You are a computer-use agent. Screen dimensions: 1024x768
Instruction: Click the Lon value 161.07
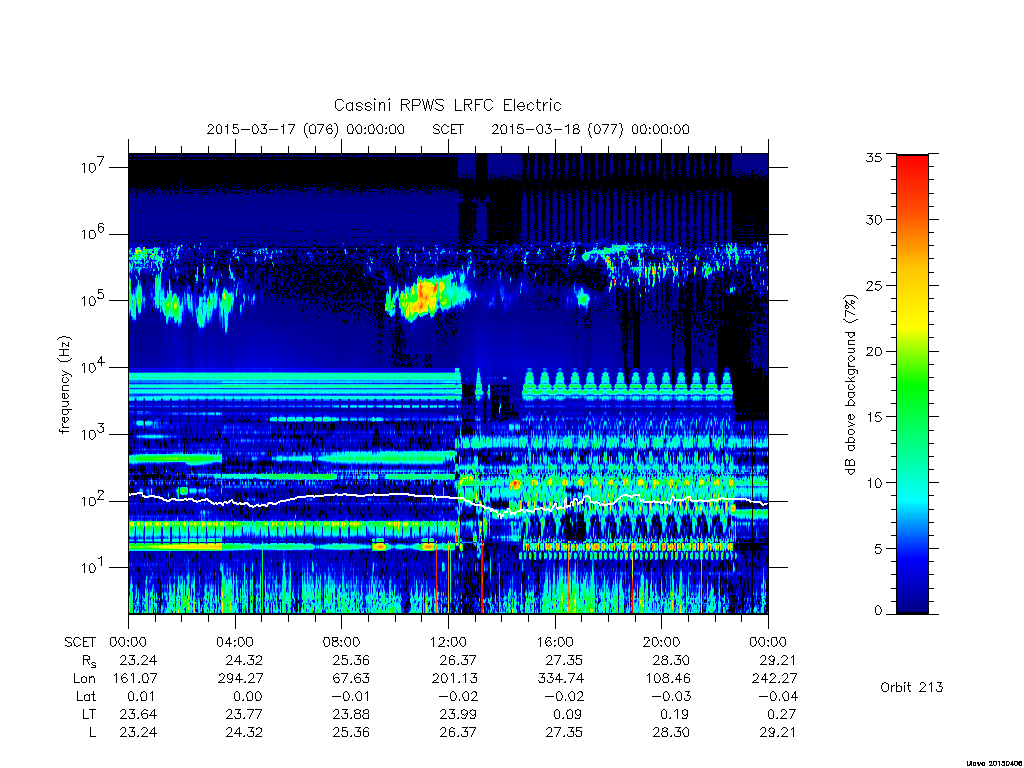[135, 679]
